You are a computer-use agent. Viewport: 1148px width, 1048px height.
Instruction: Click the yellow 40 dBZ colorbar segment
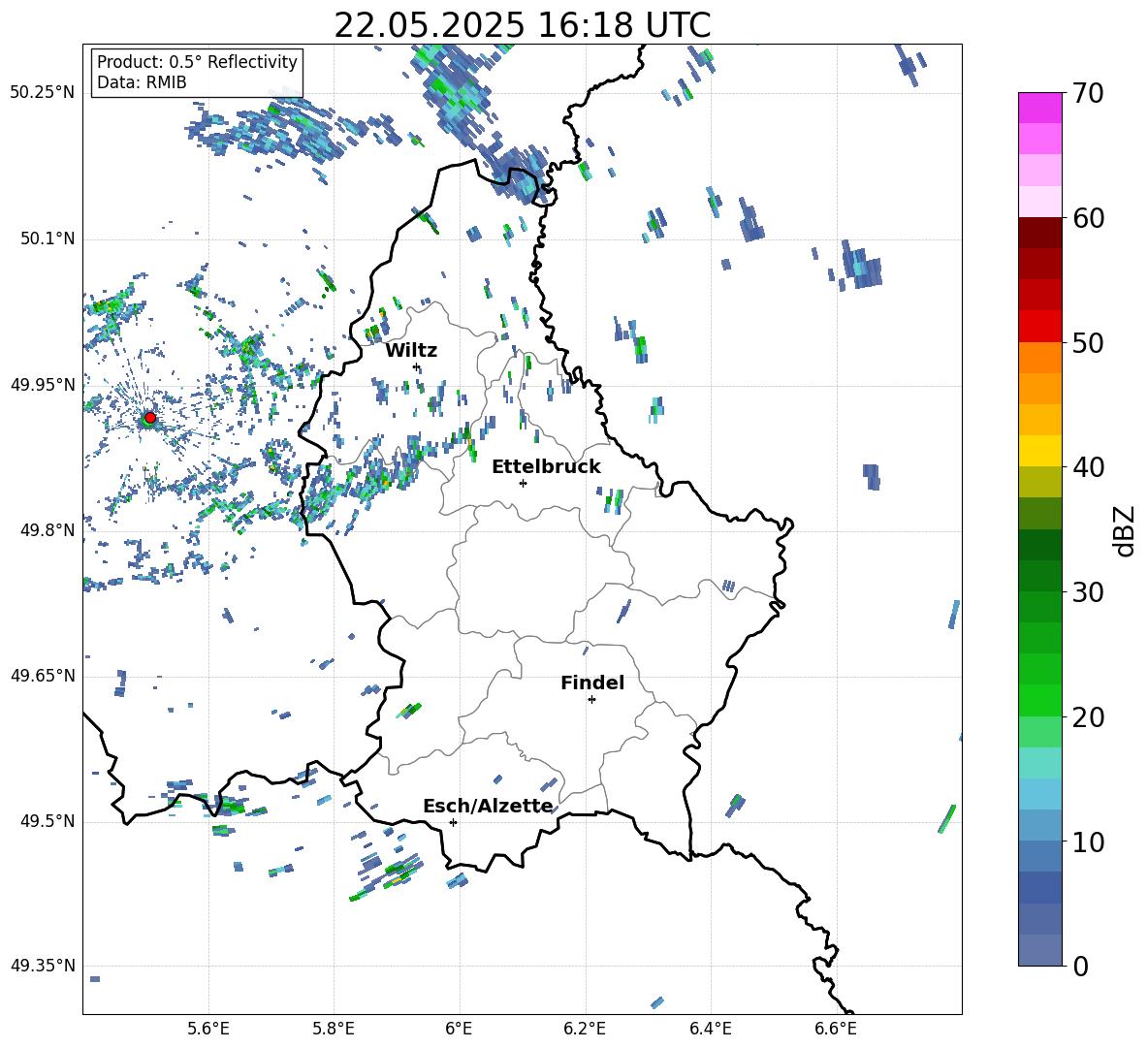1039,451
